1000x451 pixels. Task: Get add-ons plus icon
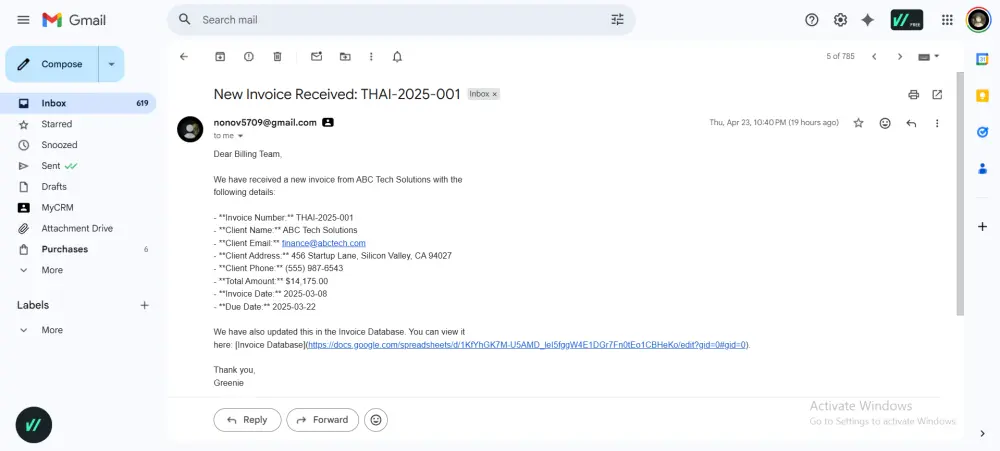[x=982, y=226]
